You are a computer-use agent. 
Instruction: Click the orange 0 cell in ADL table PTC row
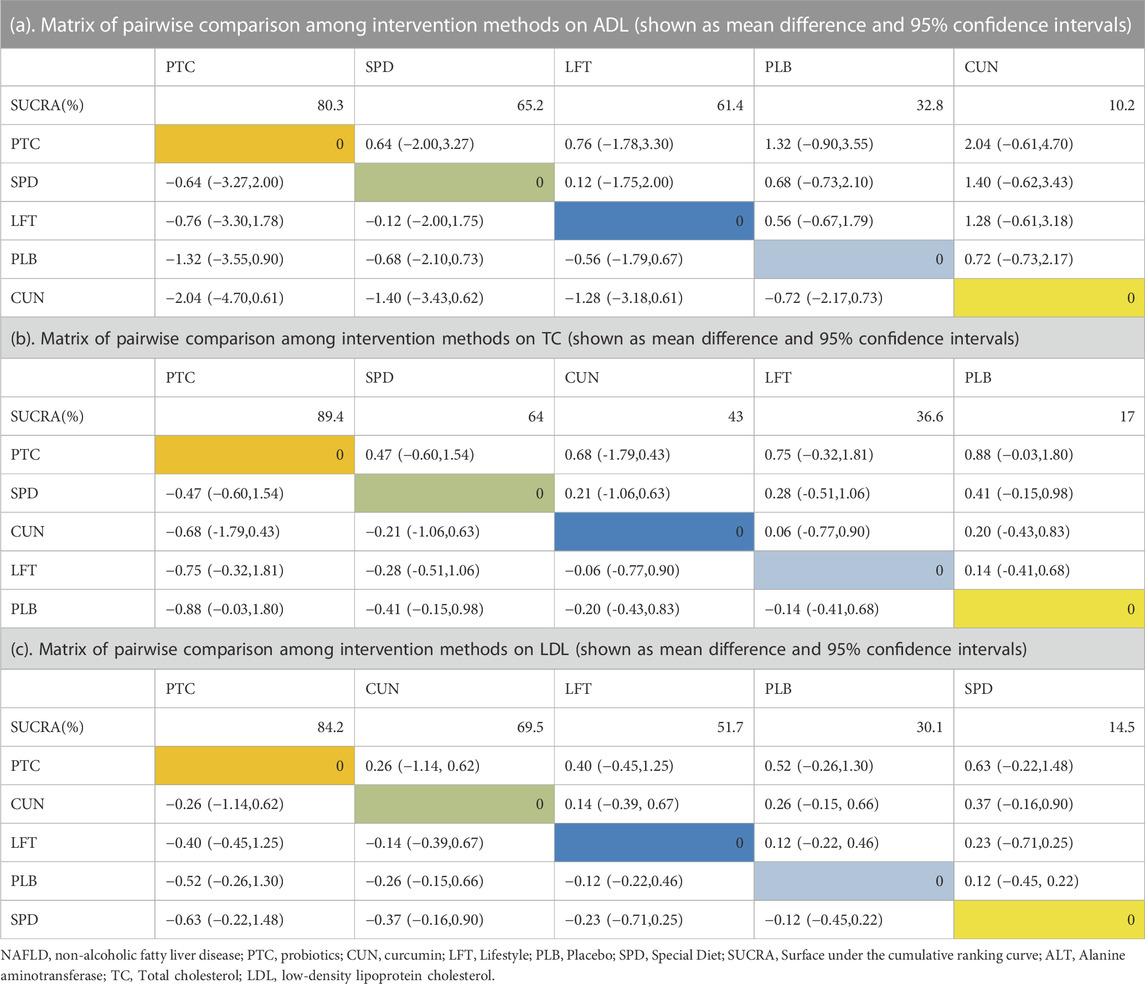[255, 144]
